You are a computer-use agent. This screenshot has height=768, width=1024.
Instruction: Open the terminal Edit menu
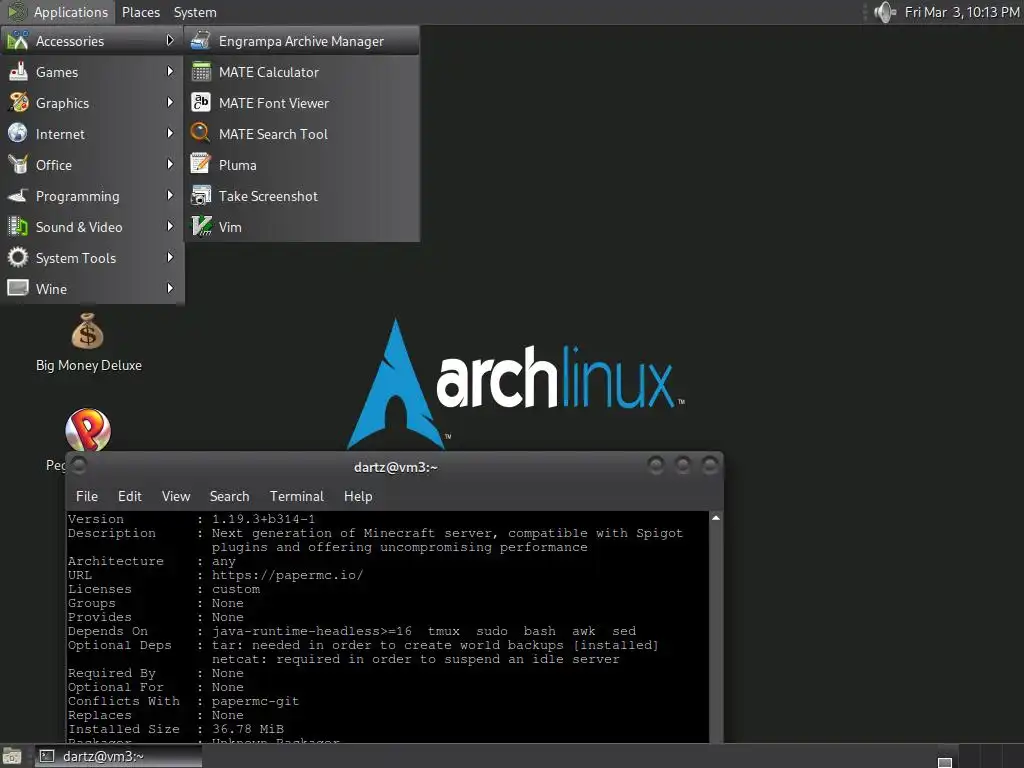(x=129, y=496)
